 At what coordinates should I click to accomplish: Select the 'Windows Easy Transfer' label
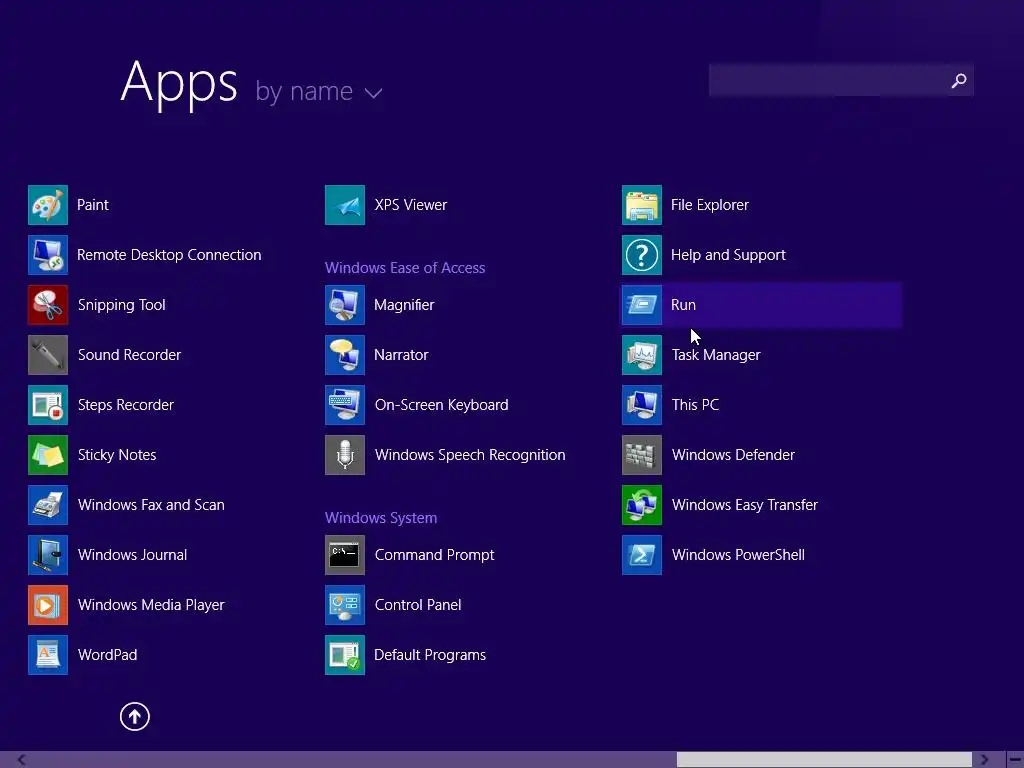(x=744, y=505)
